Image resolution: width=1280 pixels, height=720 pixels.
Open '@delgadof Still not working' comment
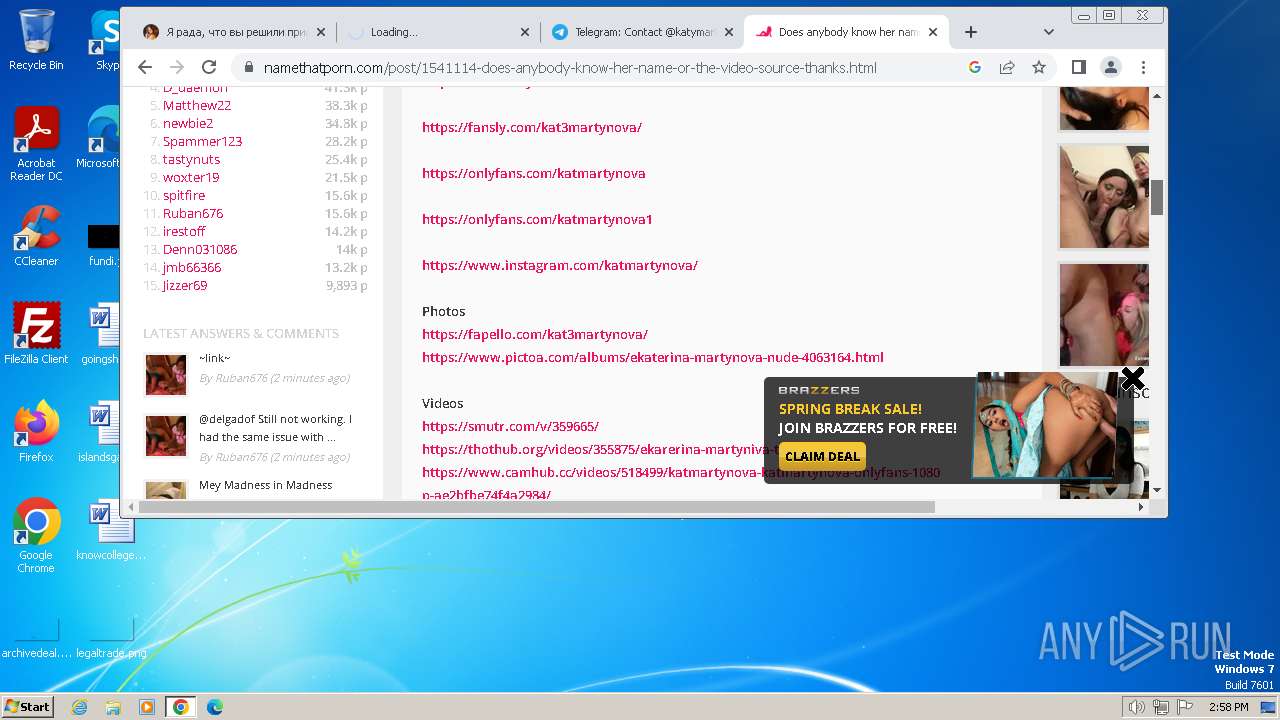pyautogui.click(x=275, y=428)
